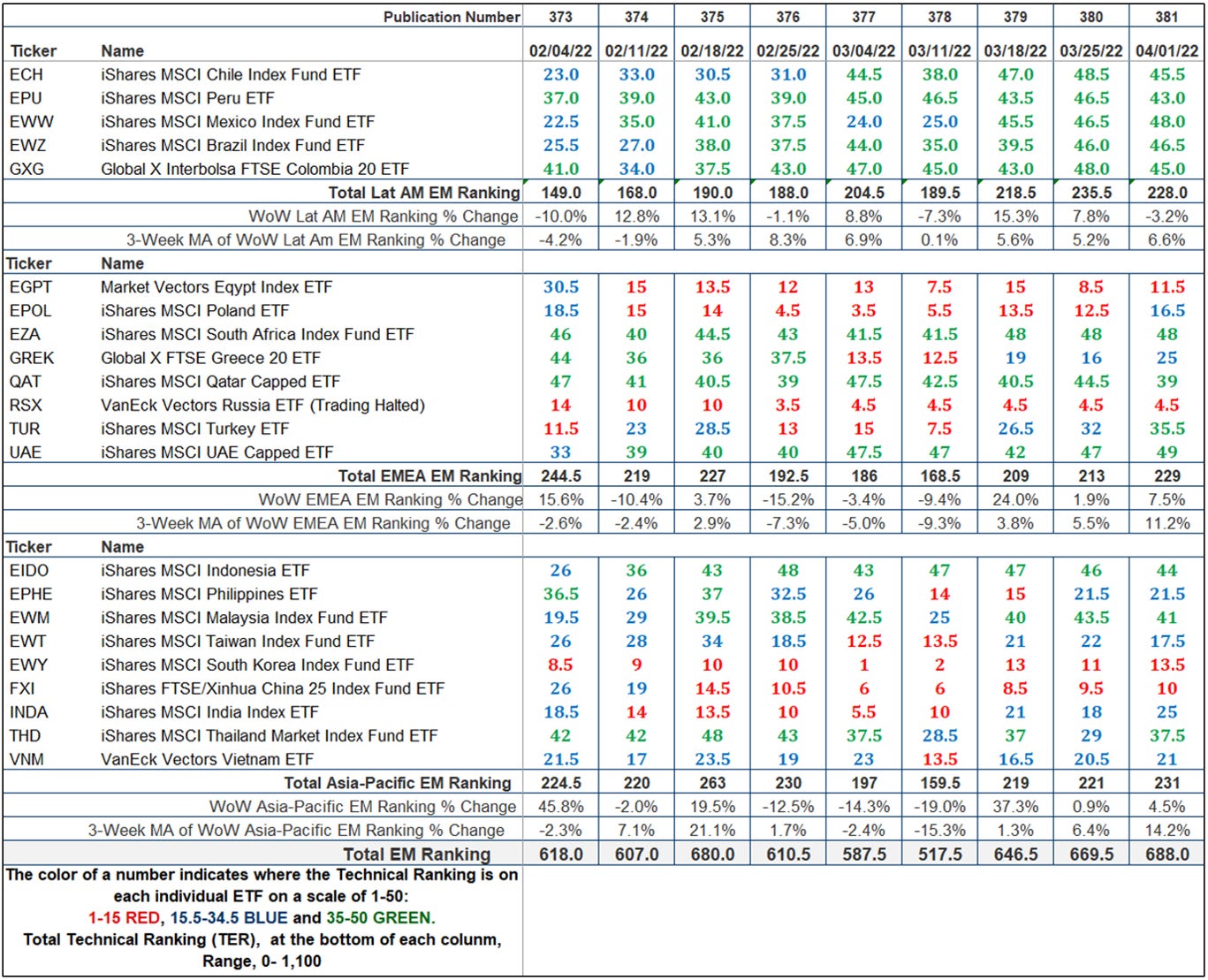Viewport: 1208px width, 980px height.
Task: Select the FXI ticker cell
Action: click(22, 688)
